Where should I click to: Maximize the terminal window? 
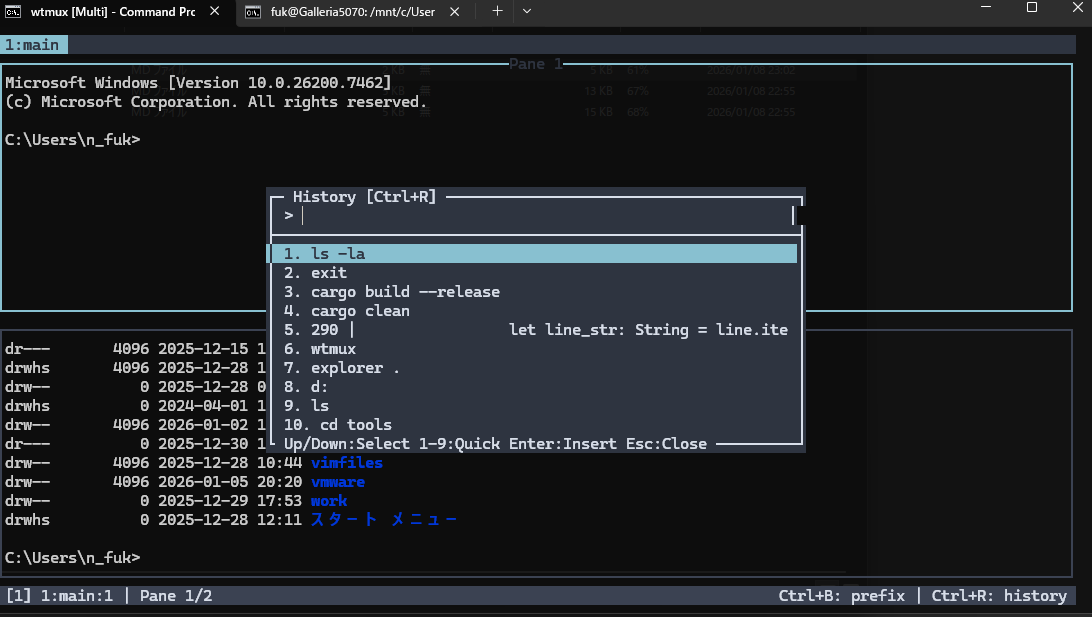point(1032,7)
